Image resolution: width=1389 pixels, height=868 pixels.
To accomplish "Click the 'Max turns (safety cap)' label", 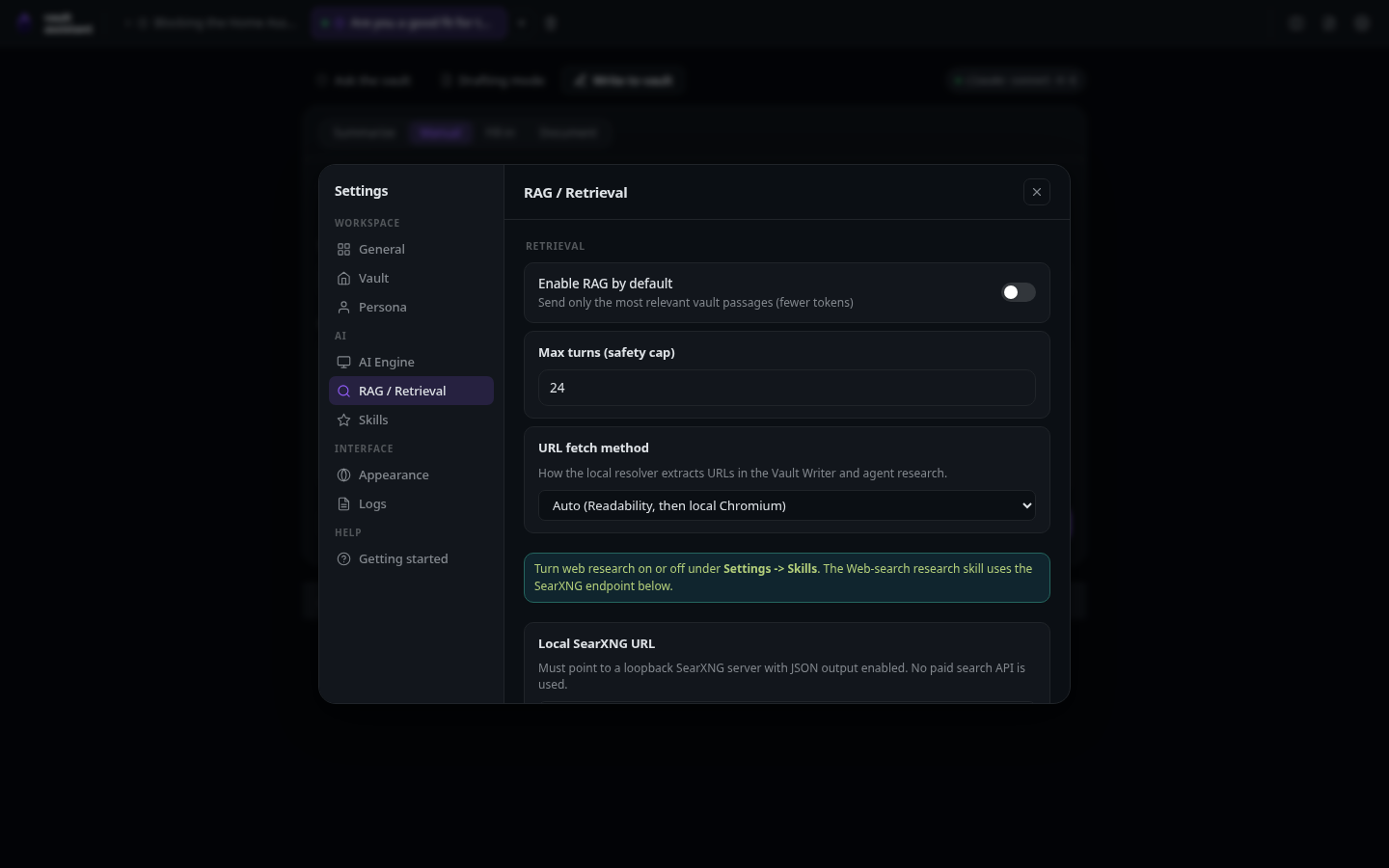I will coord(607,352).
